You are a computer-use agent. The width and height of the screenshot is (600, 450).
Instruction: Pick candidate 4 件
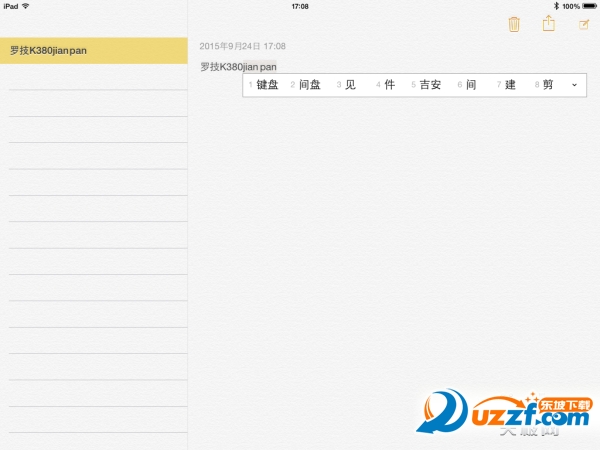tap(386, 85)
